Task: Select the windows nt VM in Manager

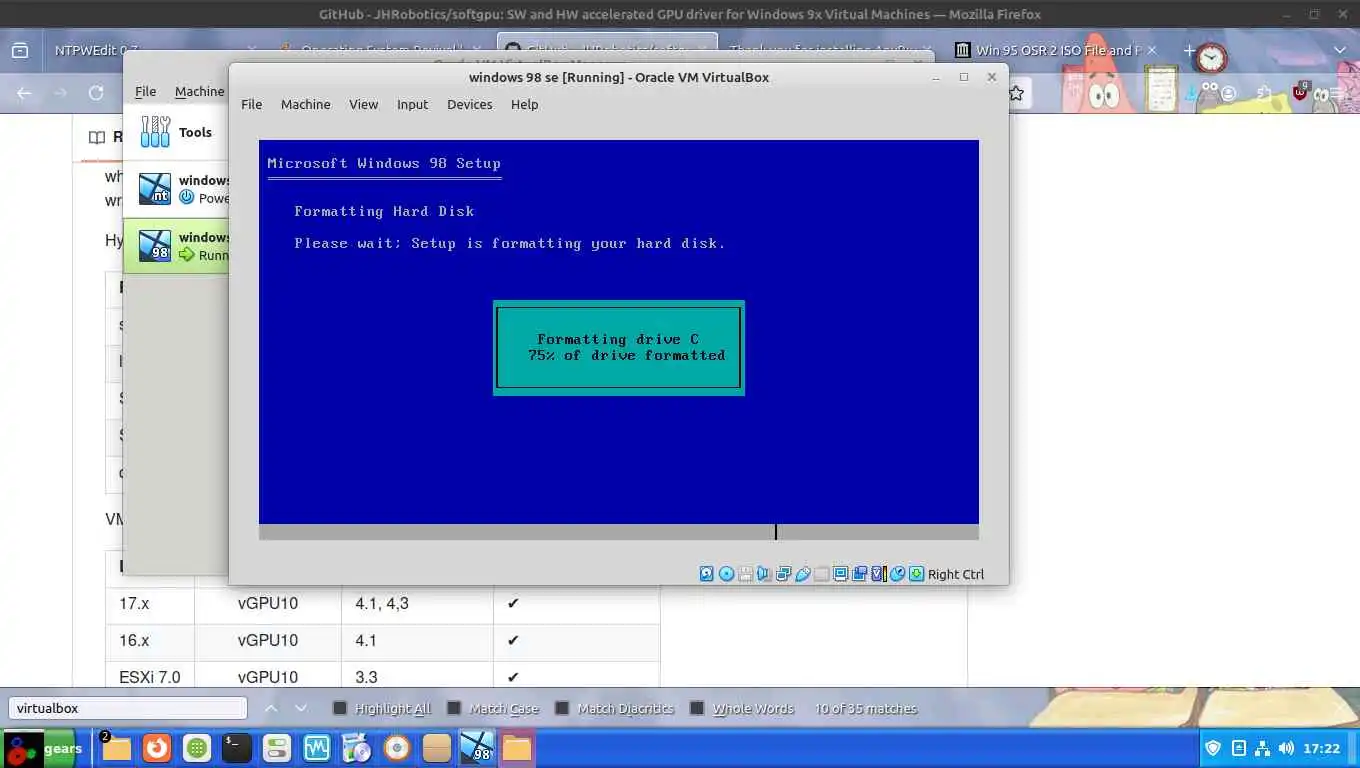Action: point(177,189)
